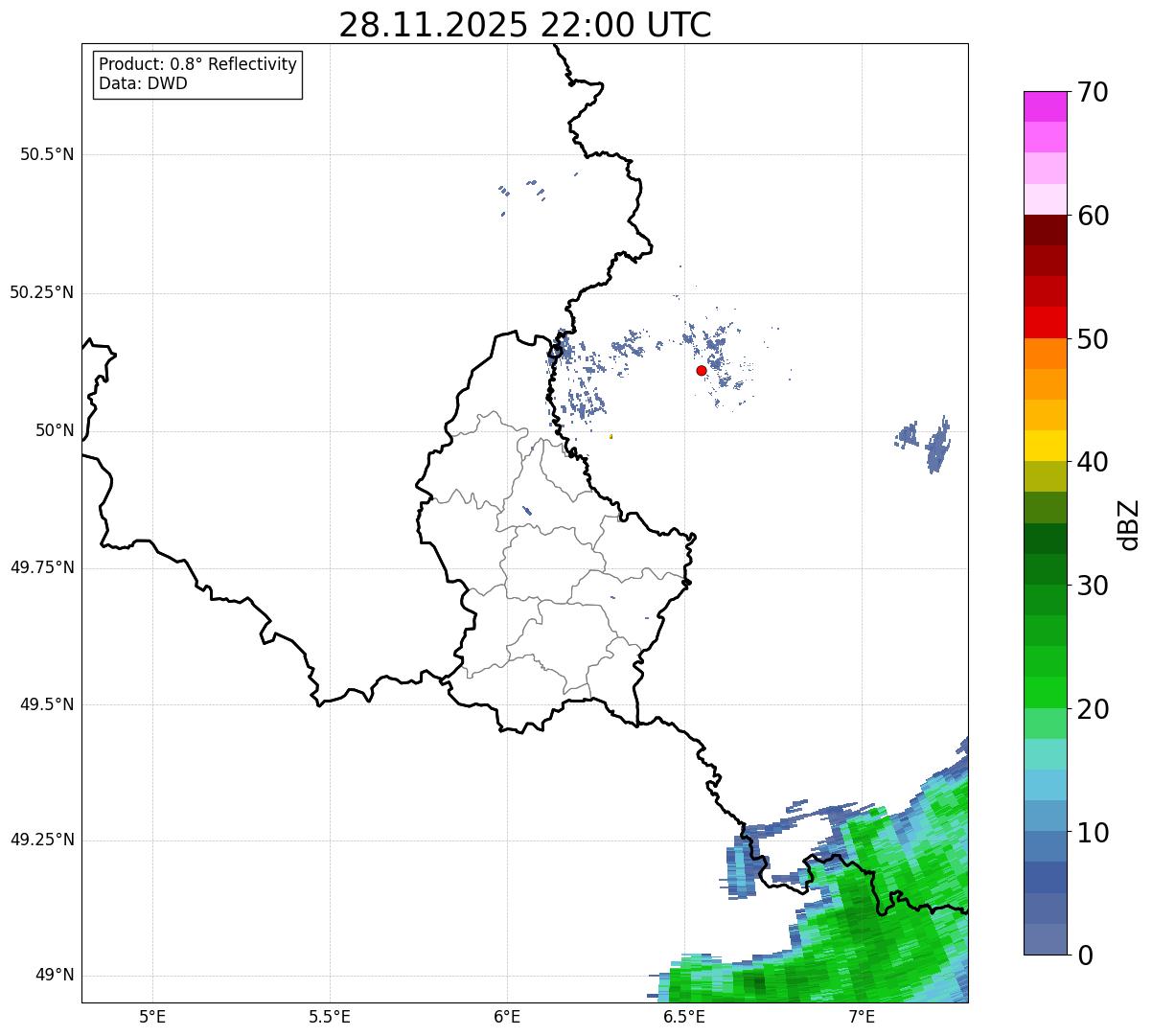Click the colorbar tick label 40
Viewport: 1152px width, 1036px height.
coord(1093,462)
